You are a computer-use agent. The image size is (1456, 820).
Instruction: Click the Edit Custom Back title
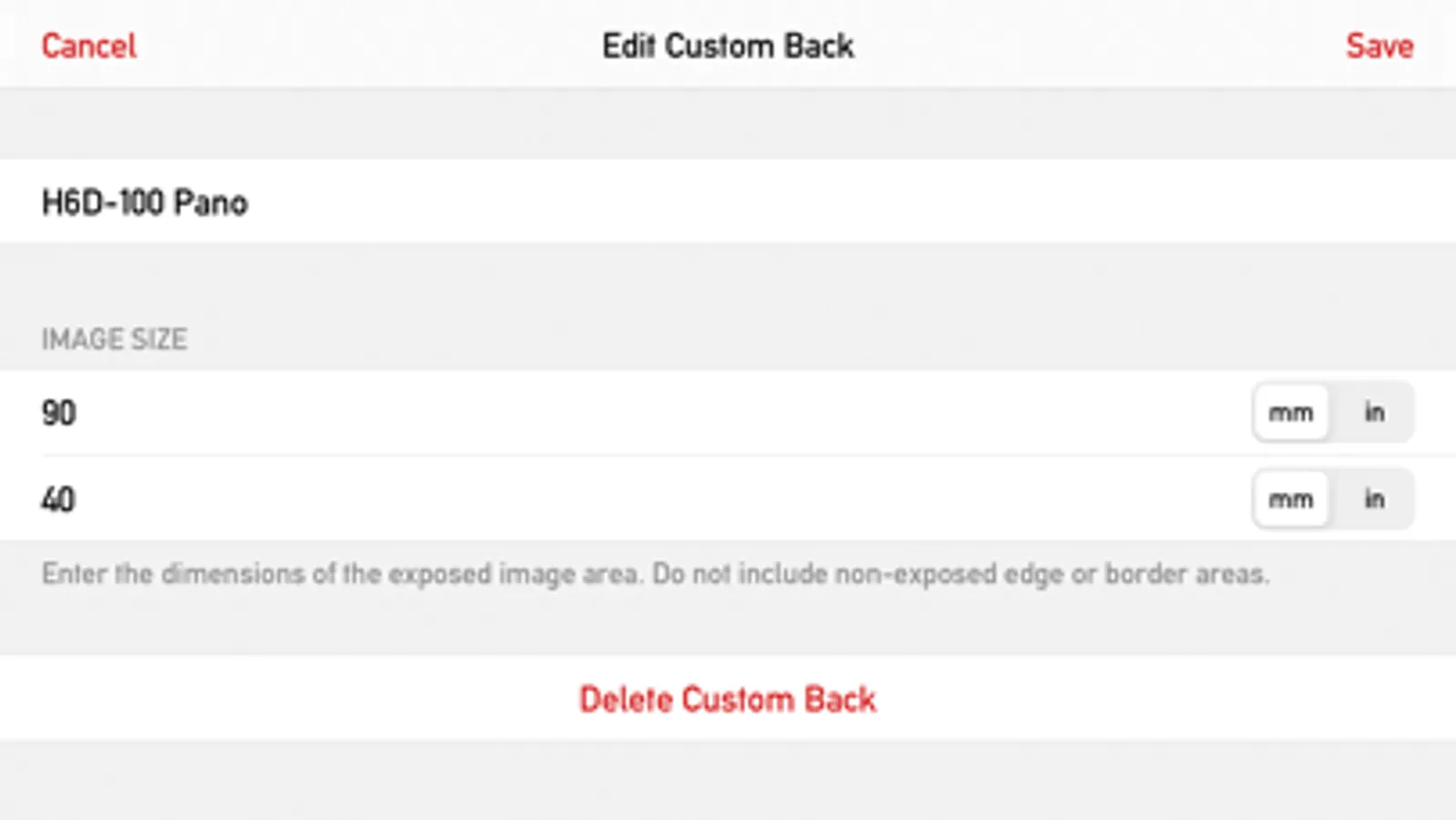pyautogui.click(x=727, y=46)
